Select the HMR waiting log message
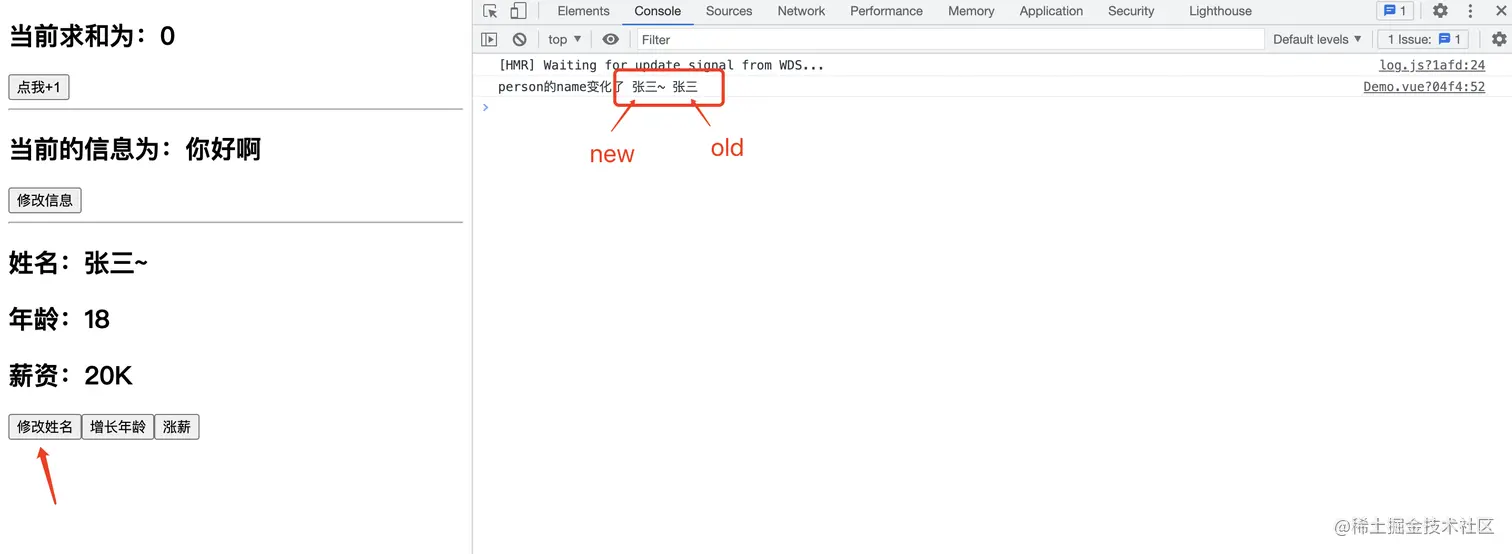This screenshot has width=1512, height=554. [x=661, y=65]
